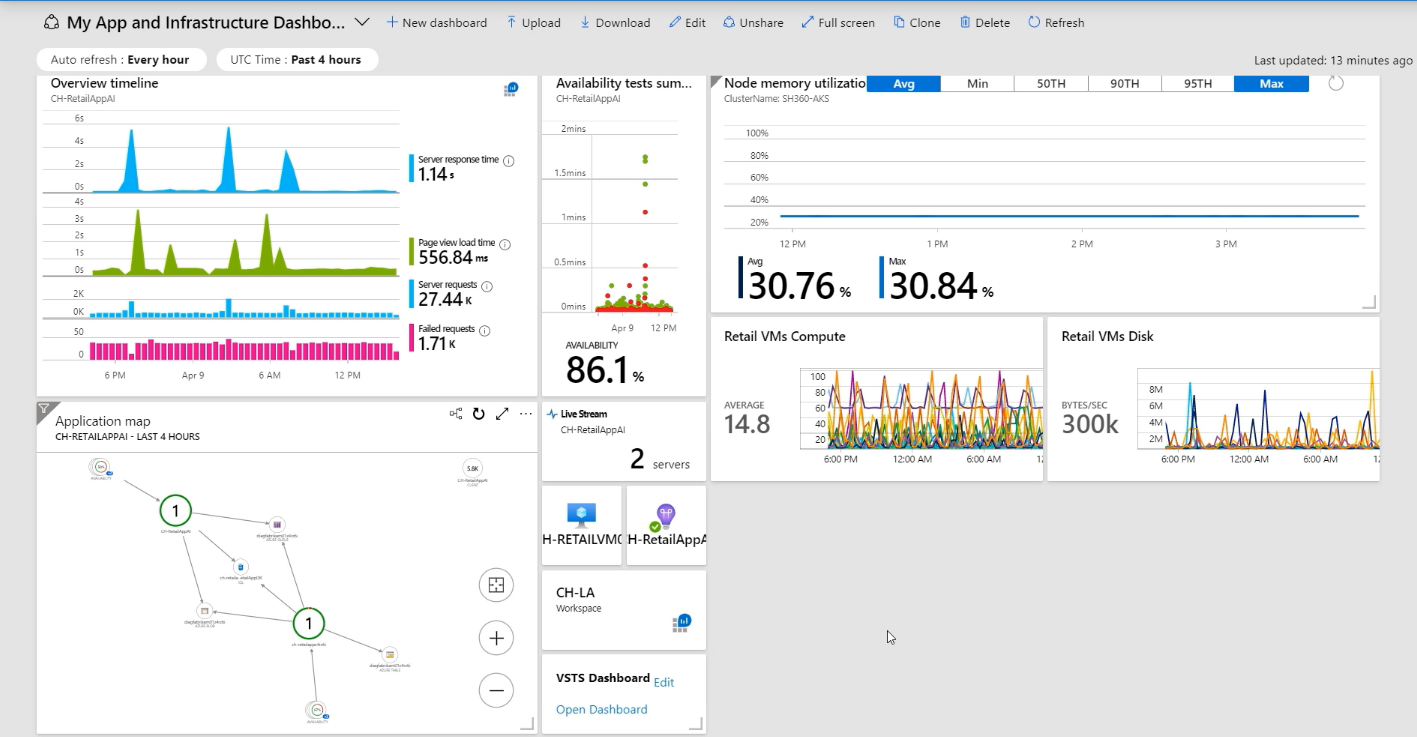Toggle Avg aggregation on node memory chart
1417x737 pixels.
pos(904,84)
